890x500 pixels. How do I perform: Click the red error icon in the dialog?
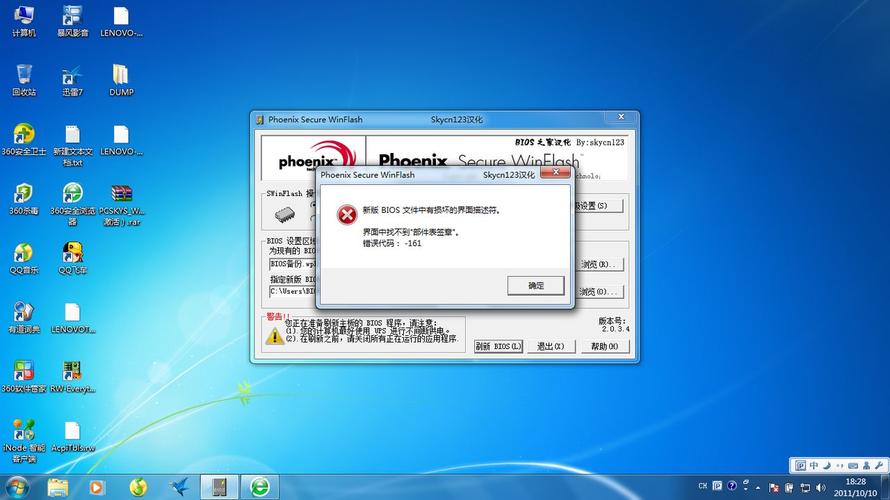pyautogui.click(x=347, y=215)
